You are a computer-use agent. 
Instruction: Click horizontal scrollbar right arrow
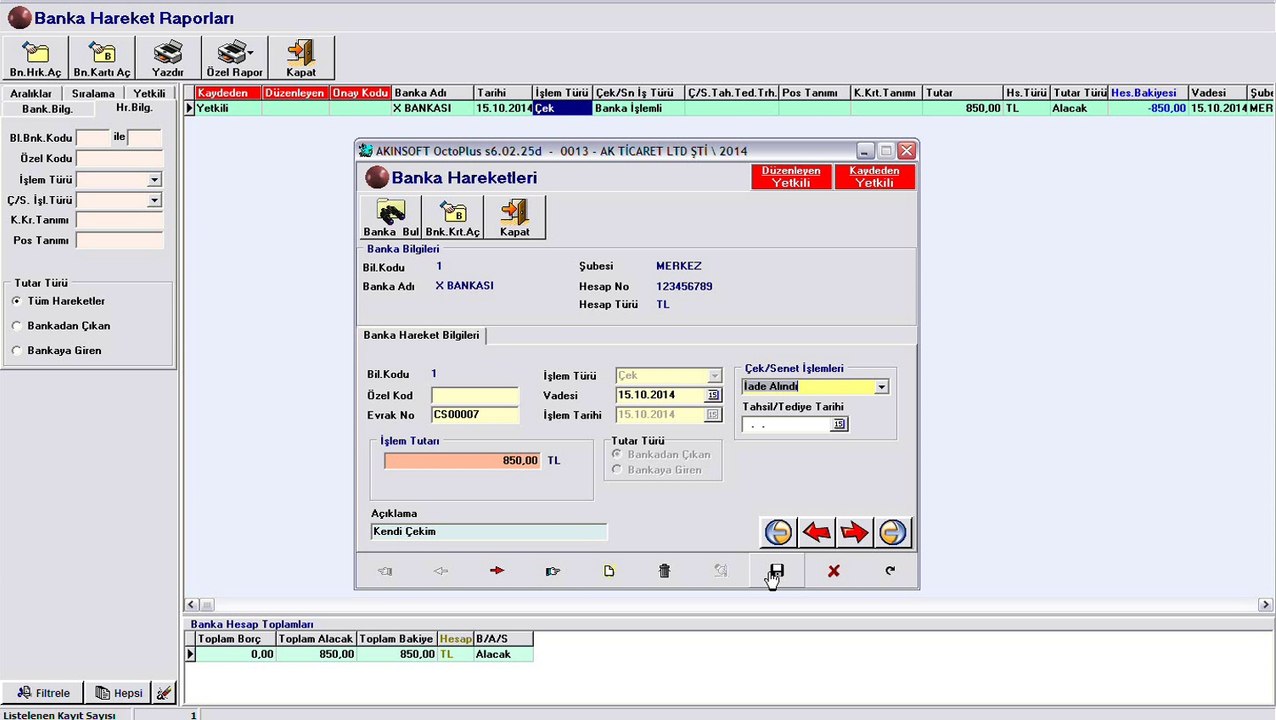coord(1265,605)
